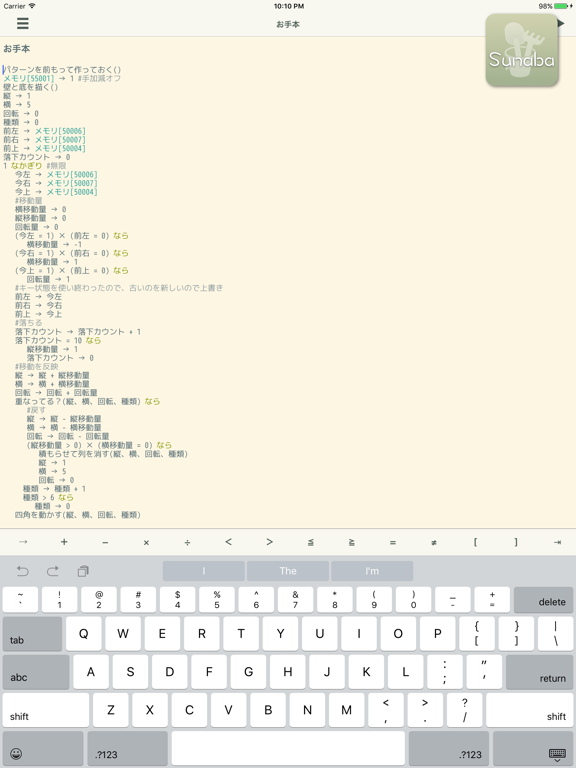Screen dimensions: 576x768
Task: Tap the A key
Action: pyautogui.click(x=91, y=672)
